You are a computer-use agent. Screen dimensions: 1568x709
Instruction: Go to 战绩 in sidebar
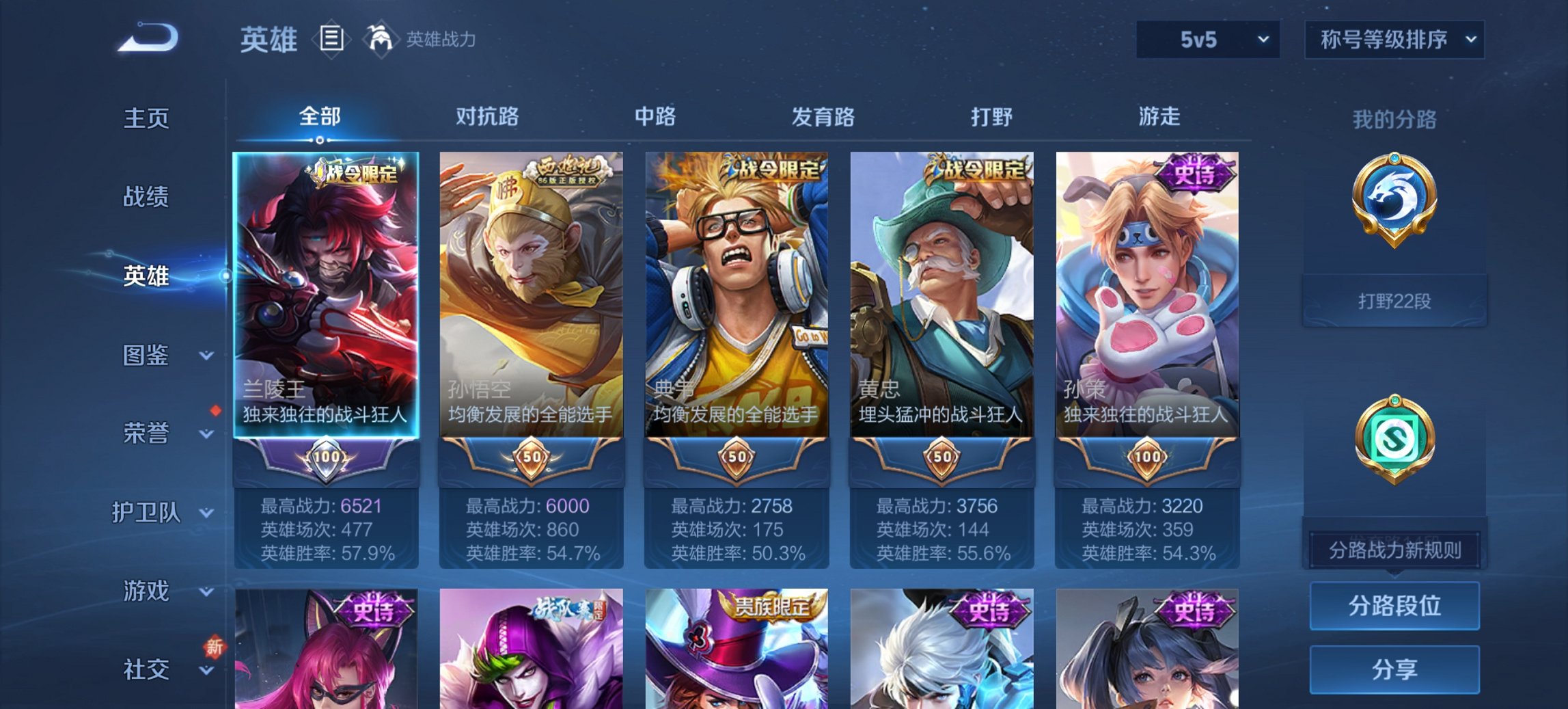tap(146, 197)
